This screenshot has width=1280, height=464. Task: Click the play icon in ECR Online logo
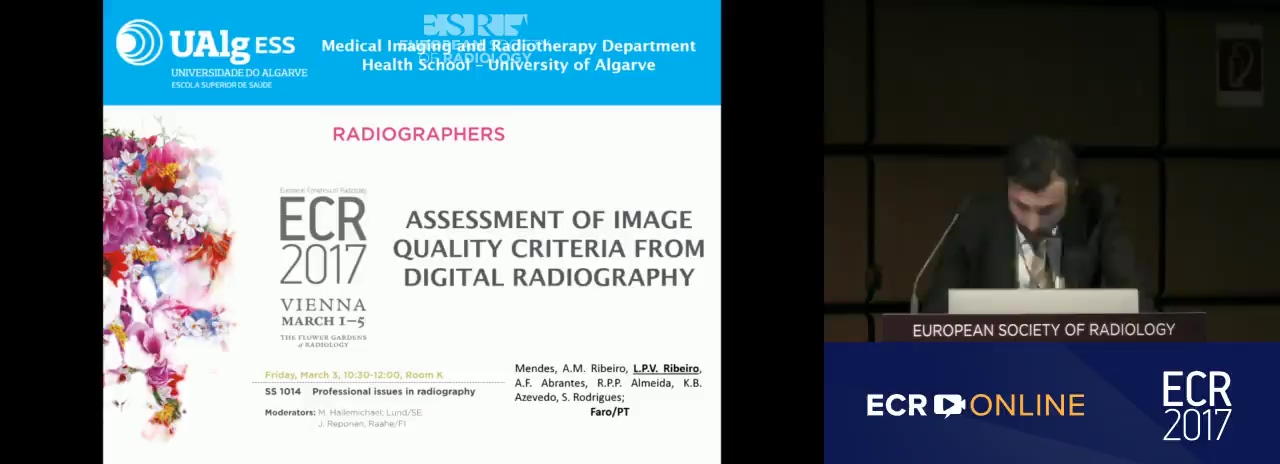(x=949, y=405)
